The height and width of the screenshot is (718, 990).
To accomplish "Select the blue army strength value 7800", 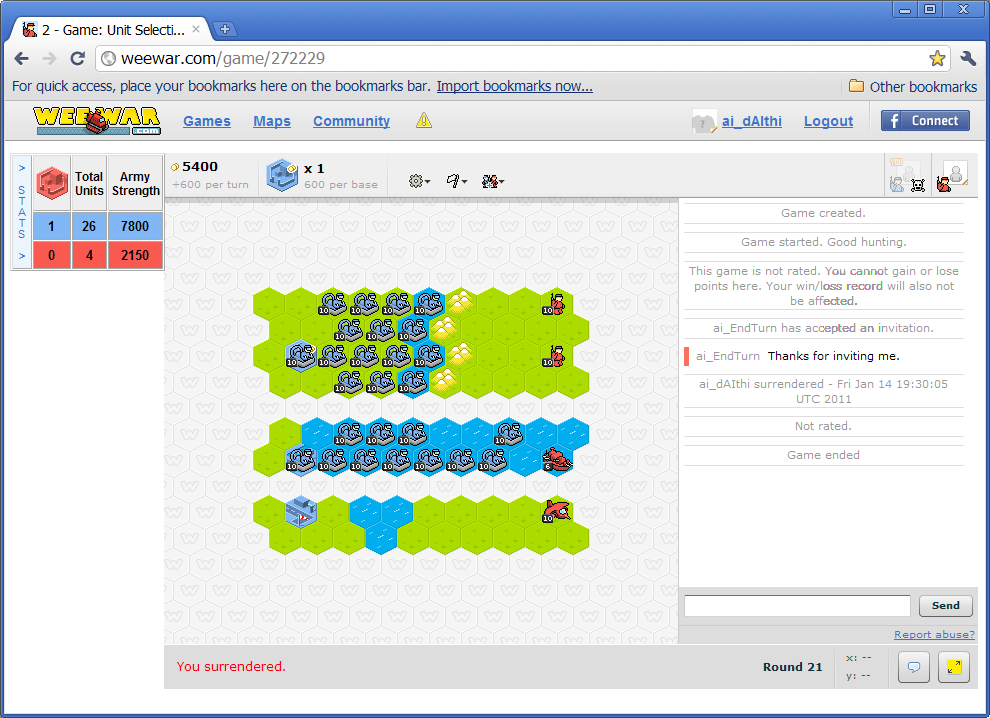I will 135,226.
